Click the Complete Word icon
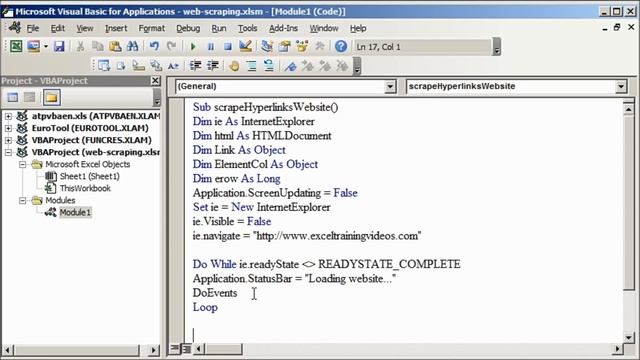The width and height of the screenshot is (640, 360). 173,65
